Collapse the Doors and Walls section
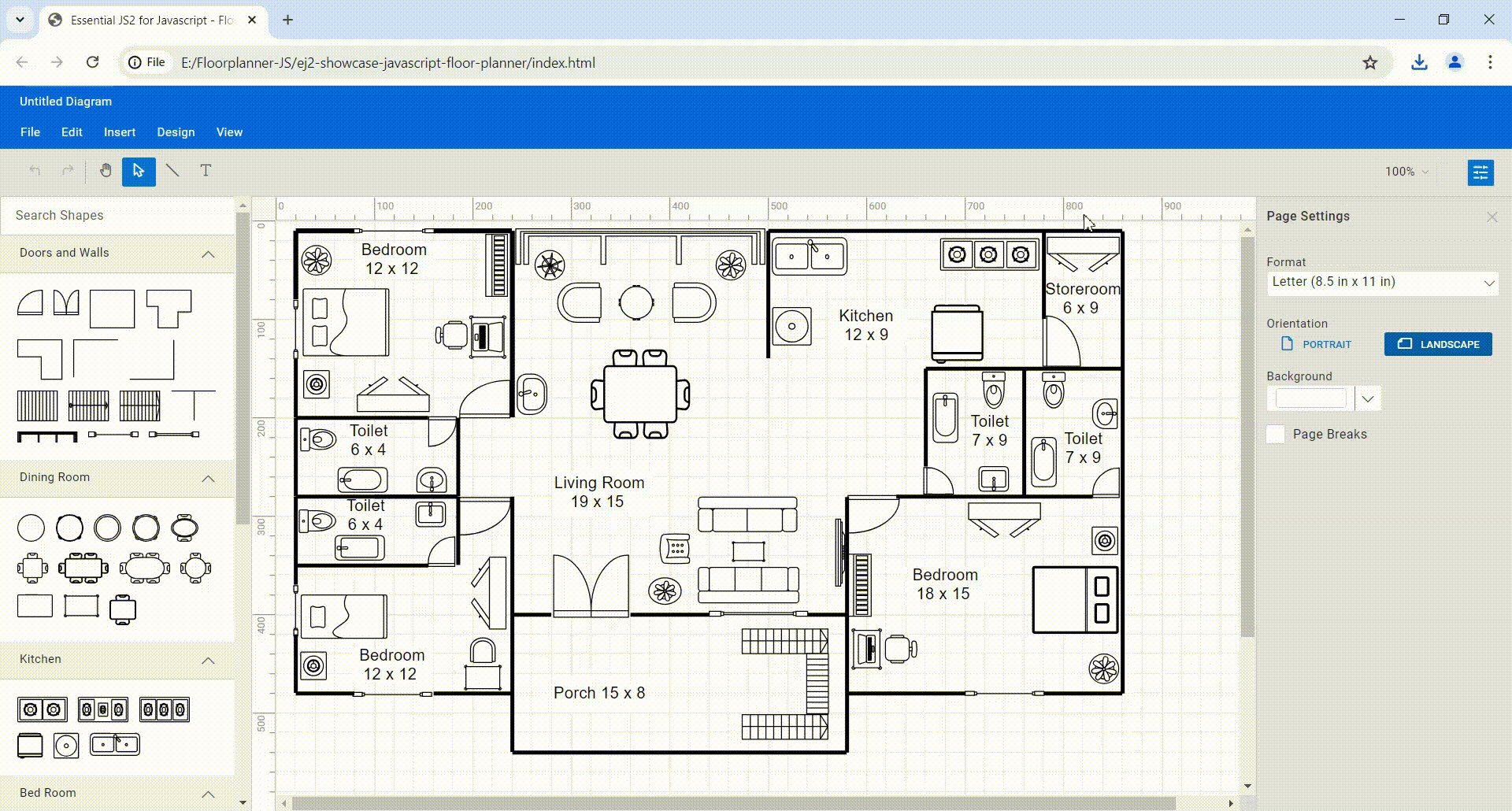This screenshot has height=811, width=1512. [x=208, y=254]
